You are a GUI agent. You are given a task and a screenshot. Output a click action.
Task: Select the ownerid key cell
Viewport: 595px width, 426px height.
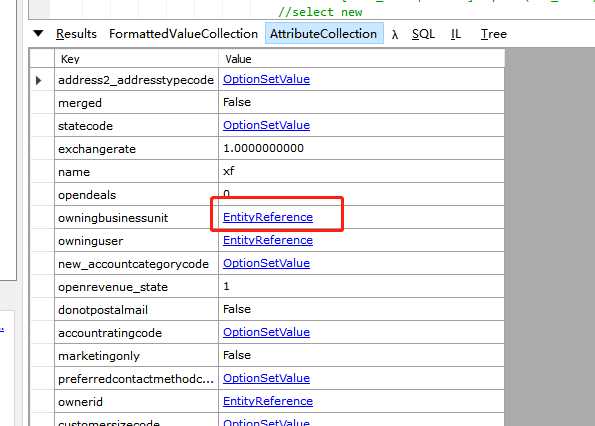137,402
